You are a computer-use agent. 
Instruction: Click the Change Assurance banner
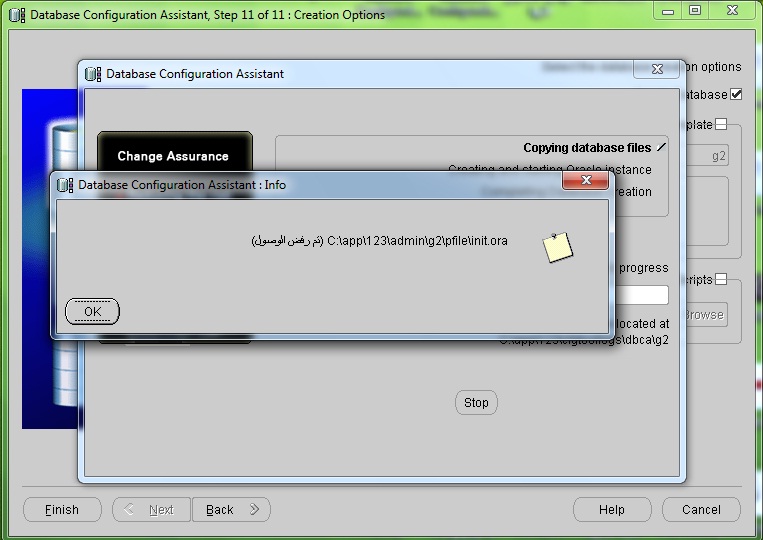point(173,156)
